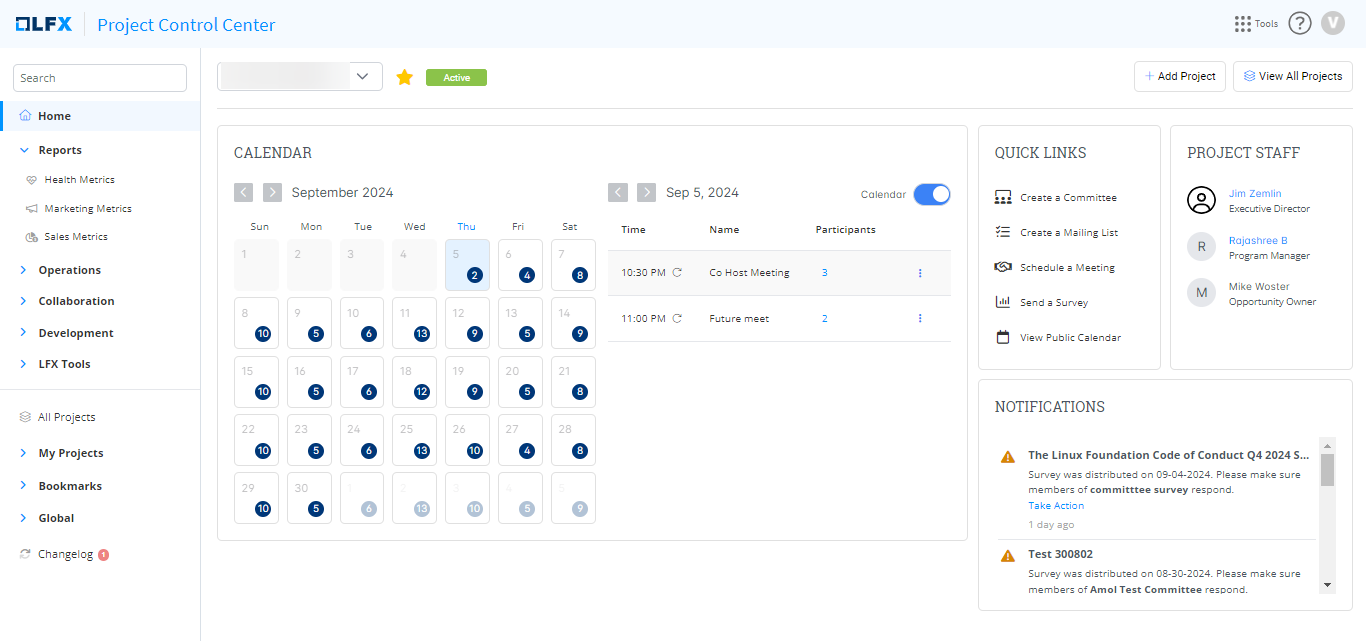Click the user avatar V icon
Screen dimensions: 1366x641
point(1332,24)
